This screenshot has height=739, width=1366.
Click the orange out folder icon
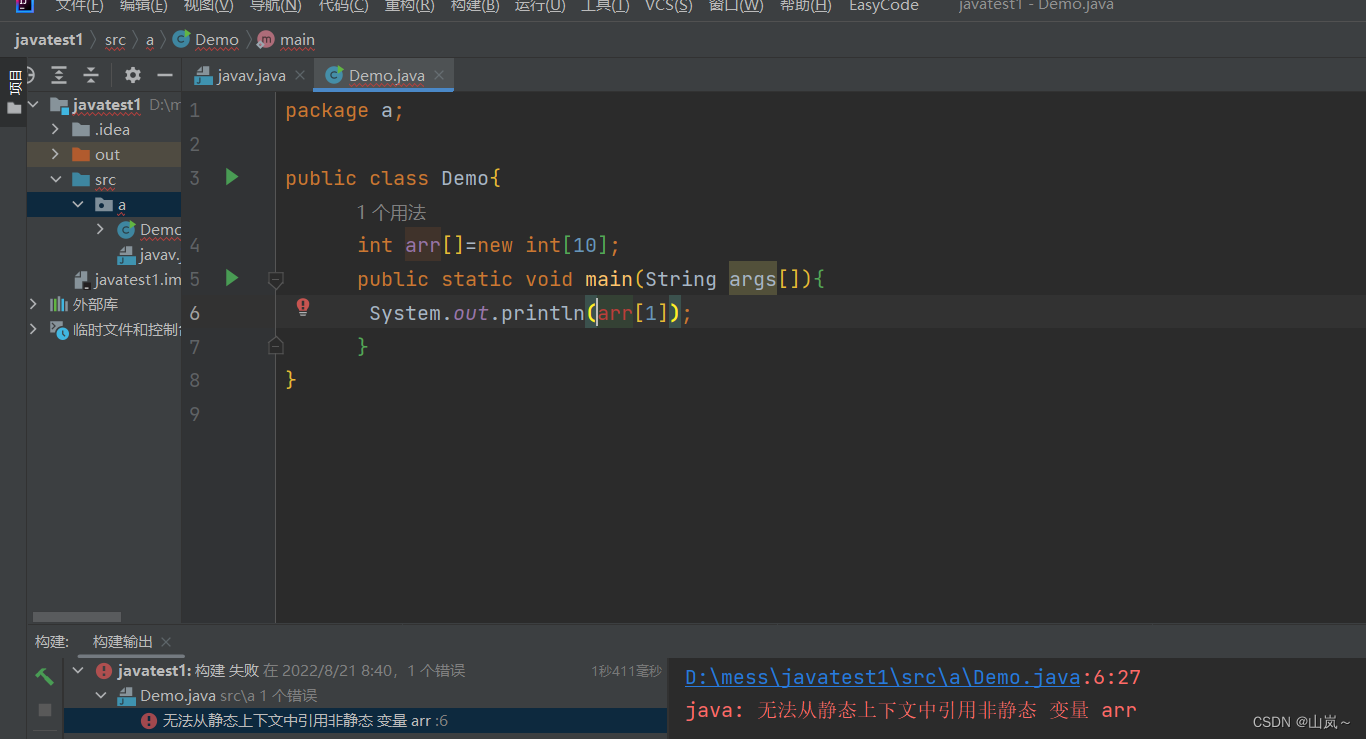click(81, 154)
